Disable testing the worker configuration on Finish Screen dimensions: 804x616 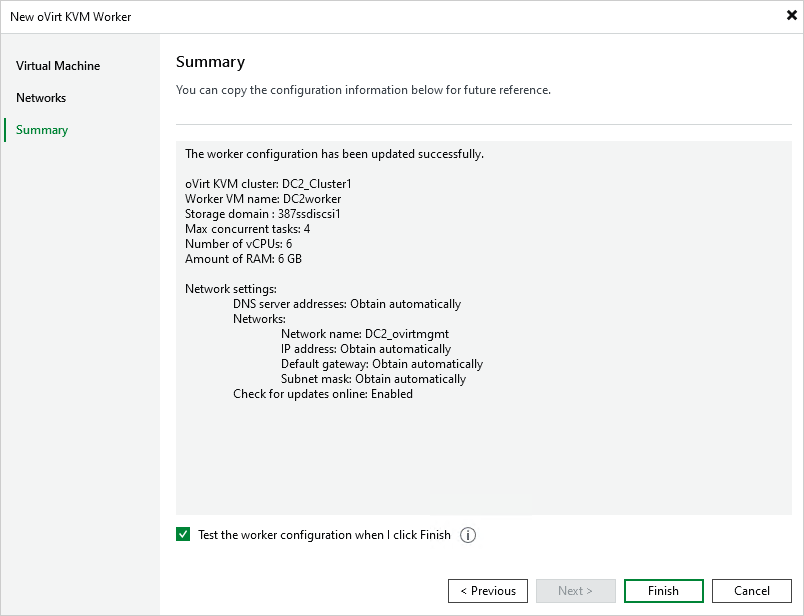tap(183, 534)
